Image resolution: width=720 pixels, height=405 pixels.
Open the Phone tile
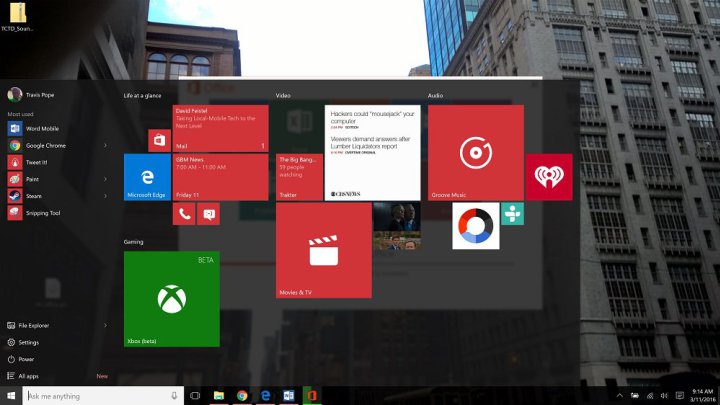[x=184, y=214]
